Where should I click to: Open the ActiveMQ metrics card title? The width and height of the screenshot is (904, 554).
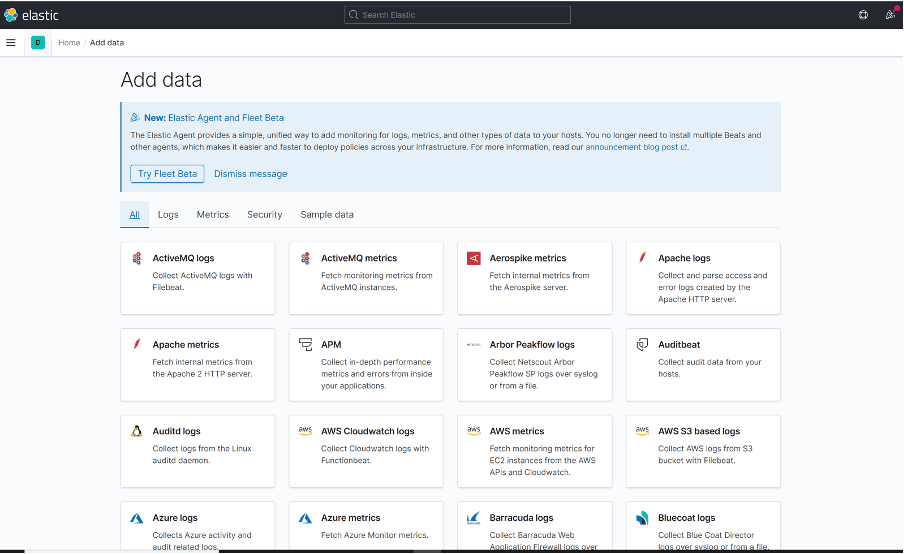pyautogui.click(x=359, y=258)
